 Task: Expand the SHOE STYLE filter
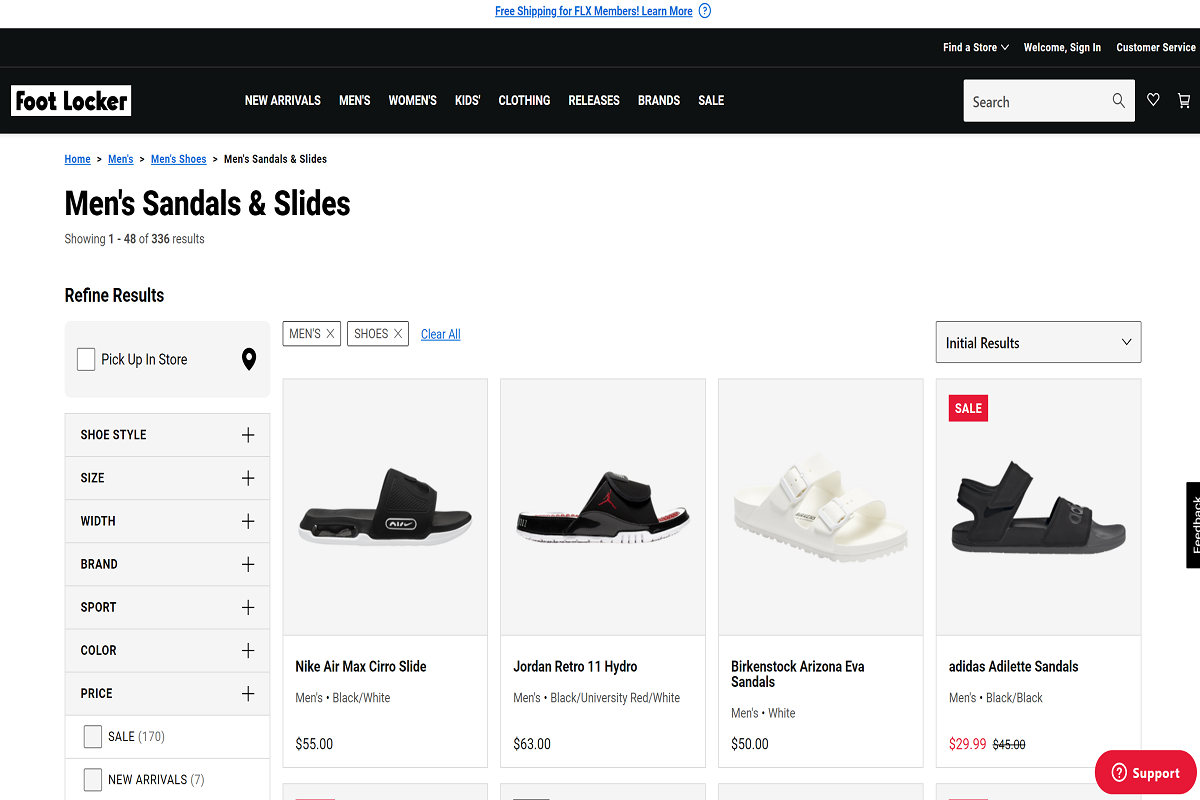(x=167, y=435)
